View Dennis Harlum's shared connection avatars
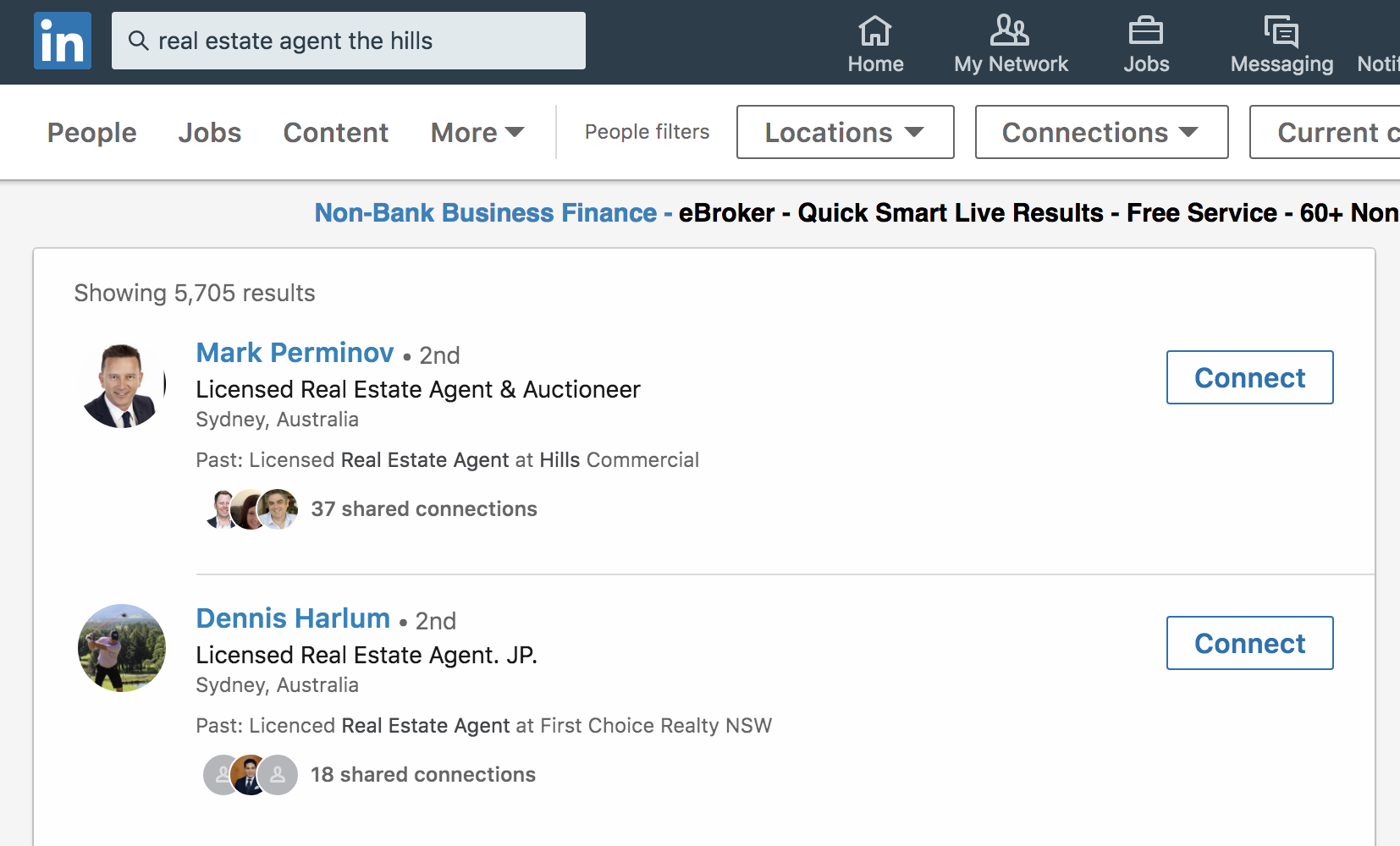The height and width of the screenshot is (846, 1400). coord(251,775)
